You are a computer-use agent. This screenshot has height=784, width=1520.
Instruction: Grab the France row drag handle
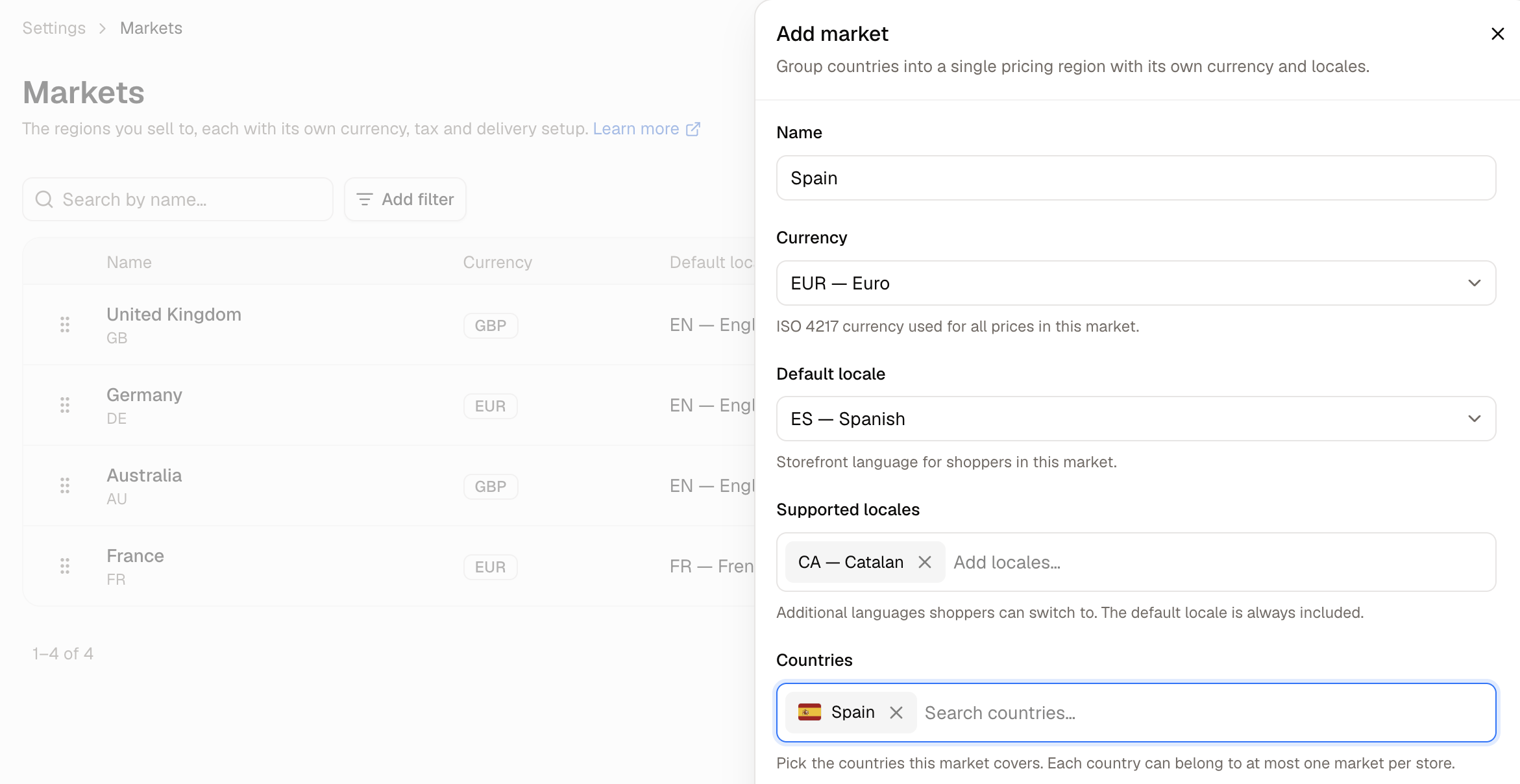[65, 566]
